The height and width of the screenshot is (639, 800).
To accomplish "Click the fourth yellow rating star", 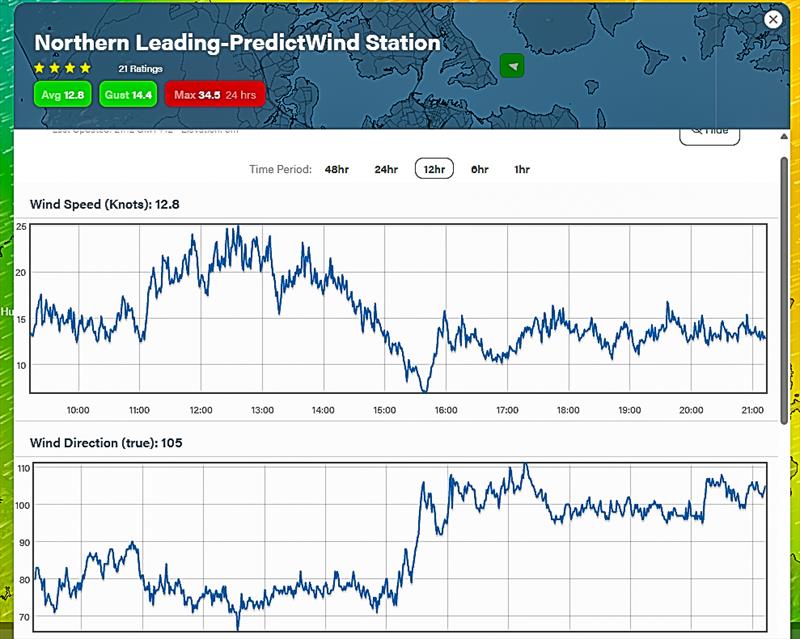I will [x=85, y=68].
